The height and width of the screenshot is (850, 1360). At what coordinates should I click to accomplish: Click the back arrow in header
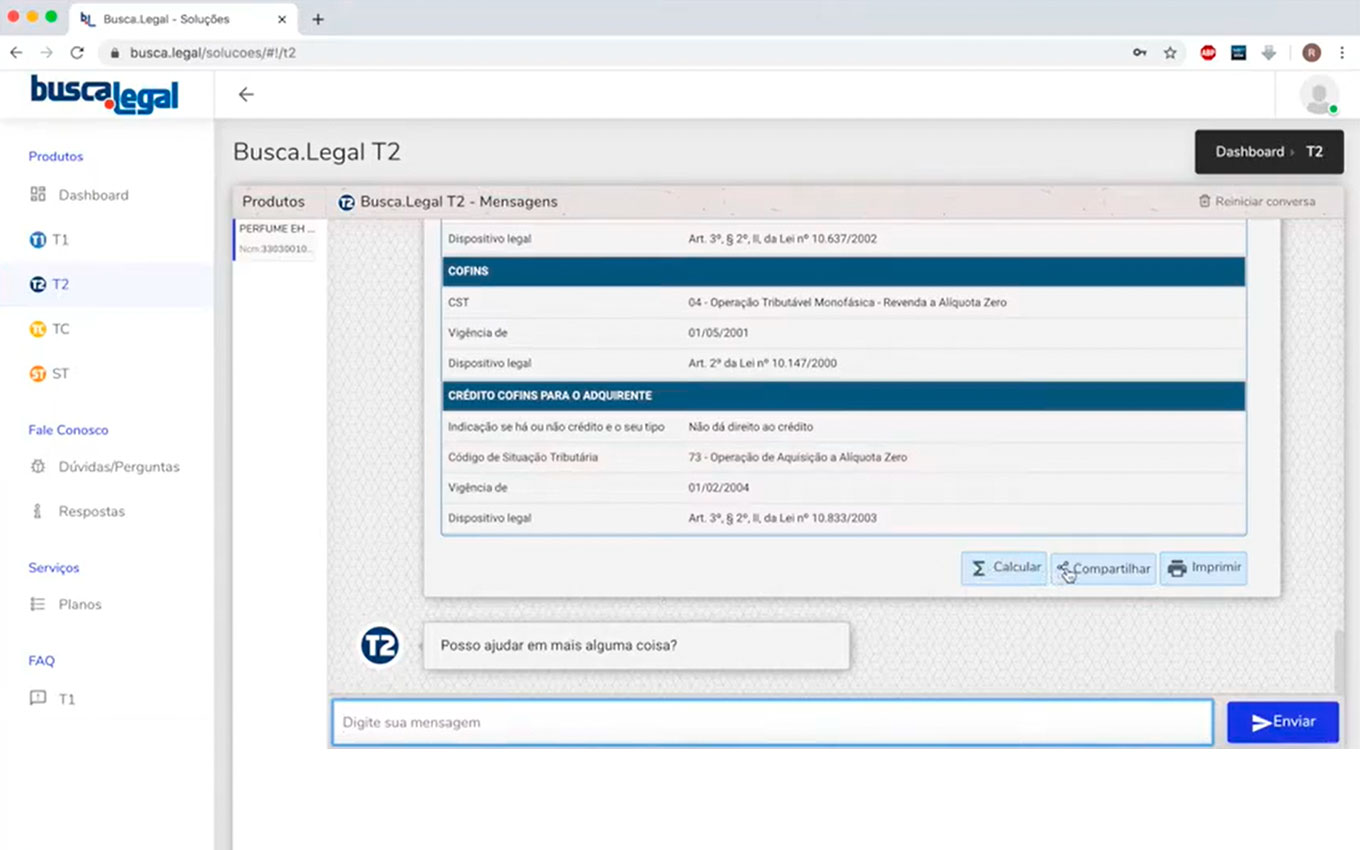246,95
